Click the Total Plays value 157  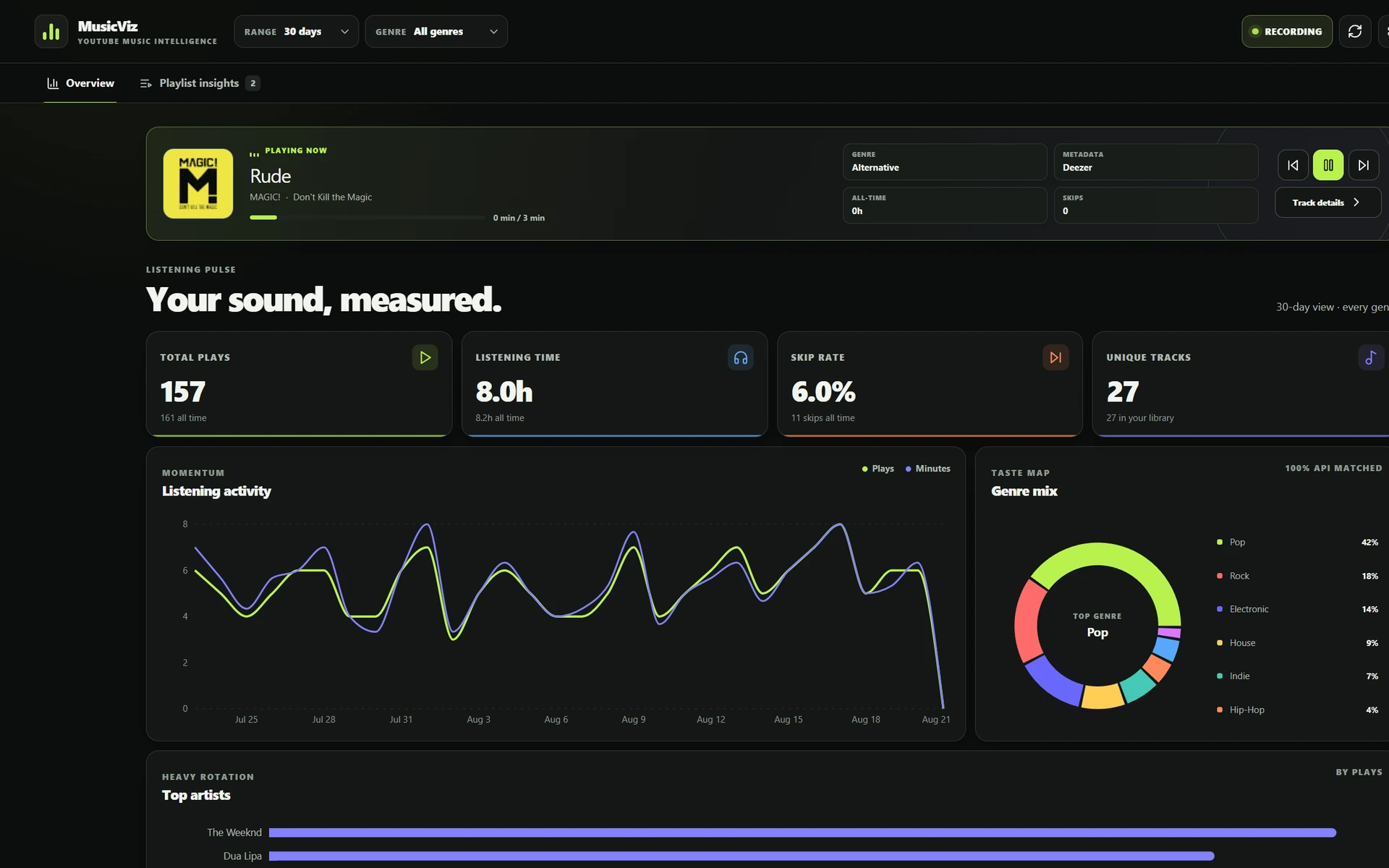(183, 392)
